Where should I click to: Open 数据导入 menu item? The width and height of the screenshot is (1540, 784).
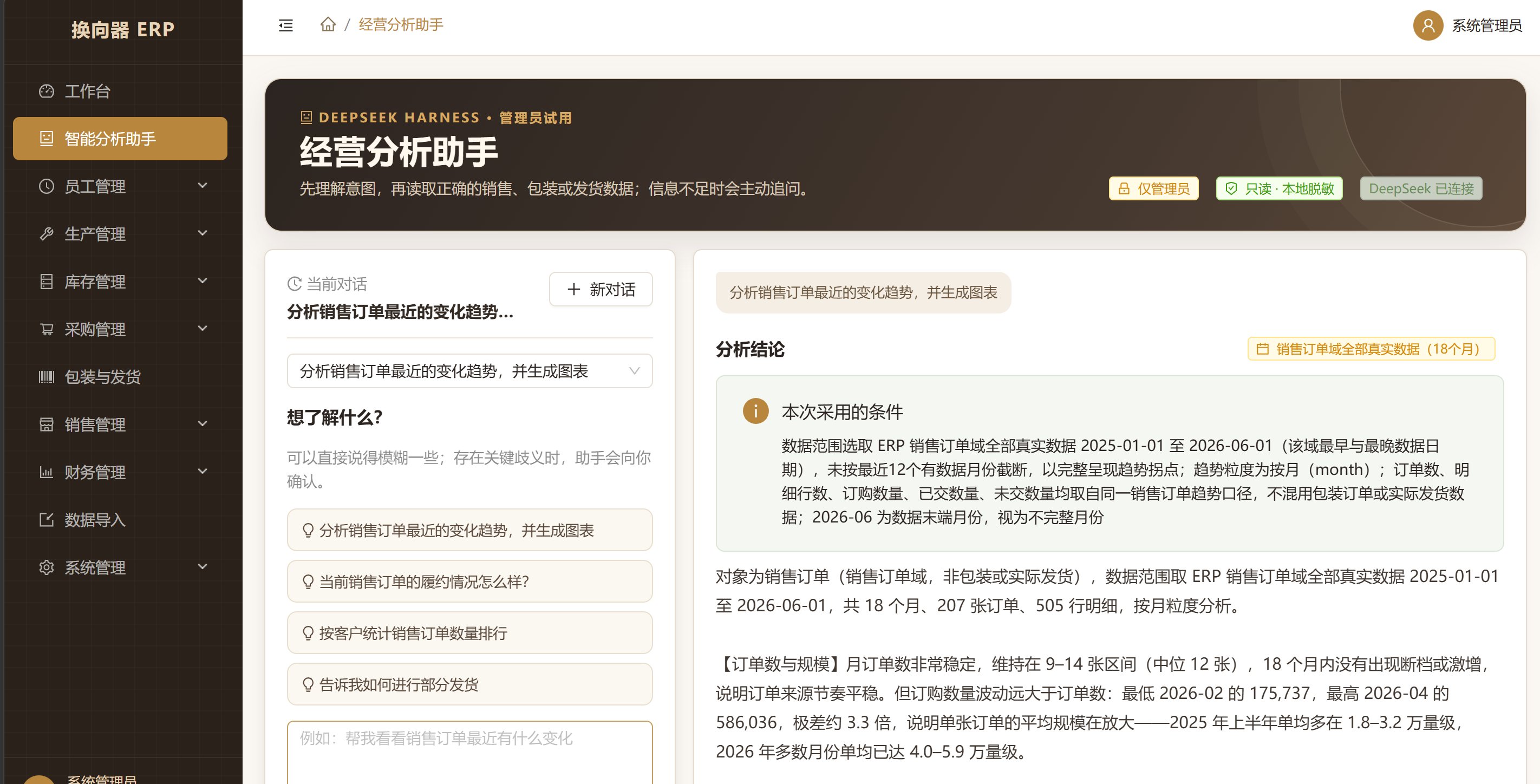coord(120,519)
